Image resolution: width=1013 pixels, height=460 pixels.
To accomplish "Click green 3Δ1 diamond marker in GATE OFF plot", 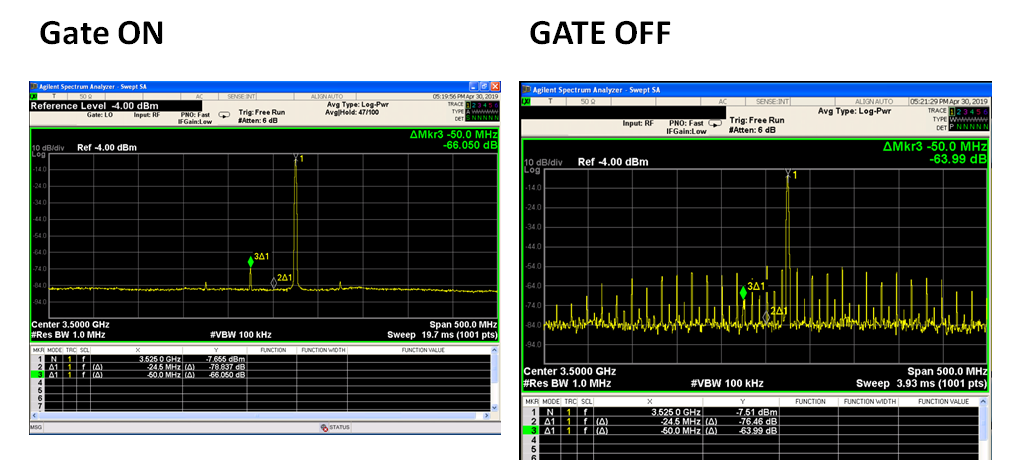I will pos(743,291).
